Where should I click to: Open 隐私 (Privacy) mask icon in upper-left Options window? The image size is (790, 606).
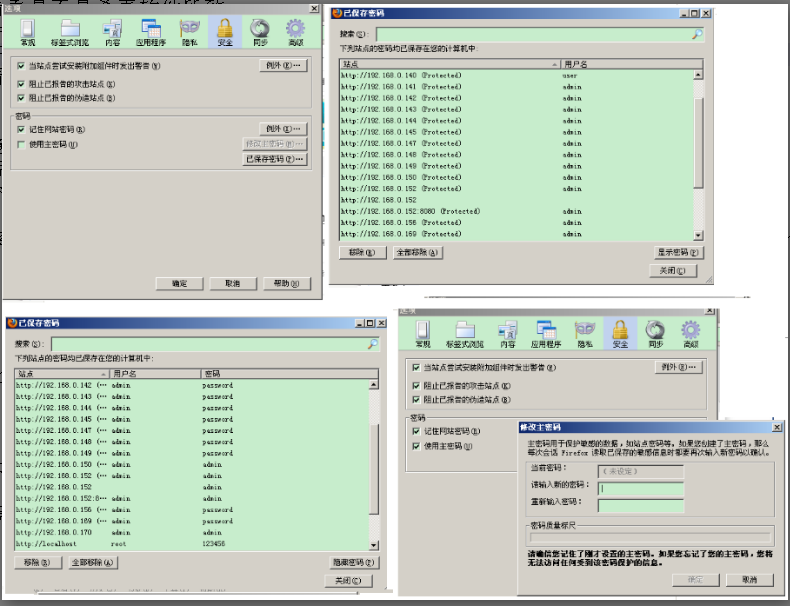tap(189, 32)
